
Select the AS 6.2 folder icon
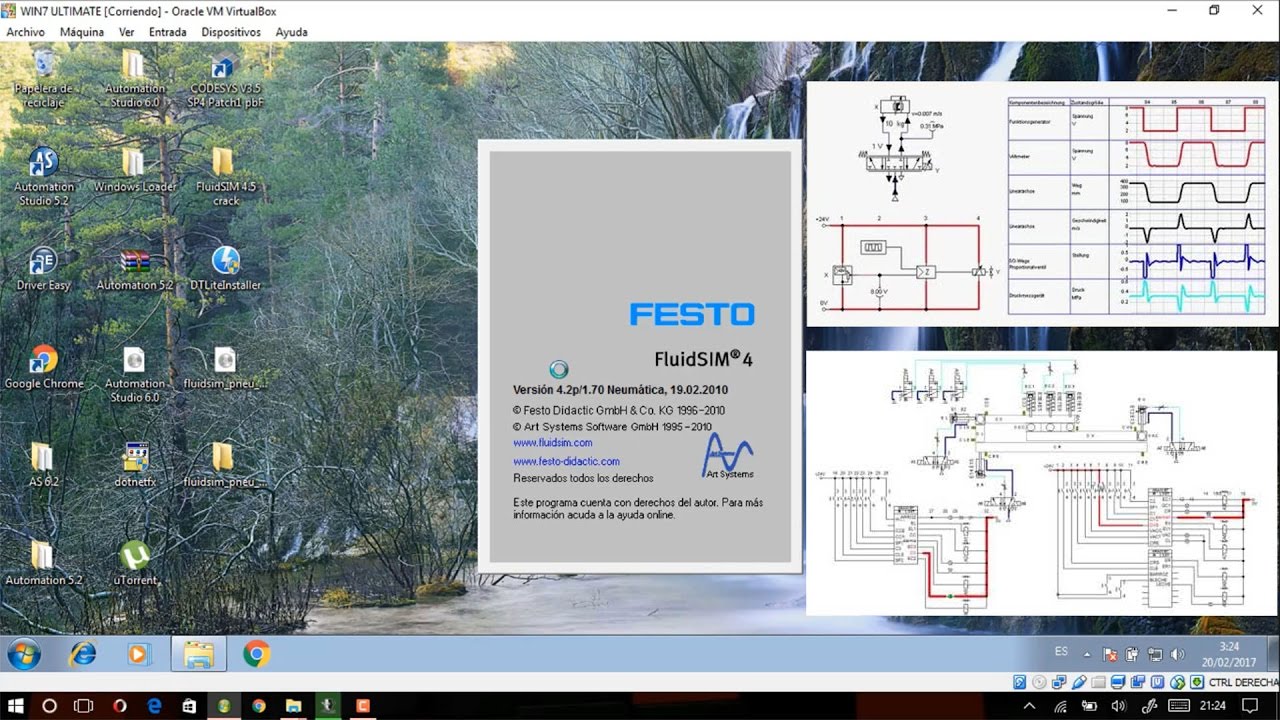[43, 465]
